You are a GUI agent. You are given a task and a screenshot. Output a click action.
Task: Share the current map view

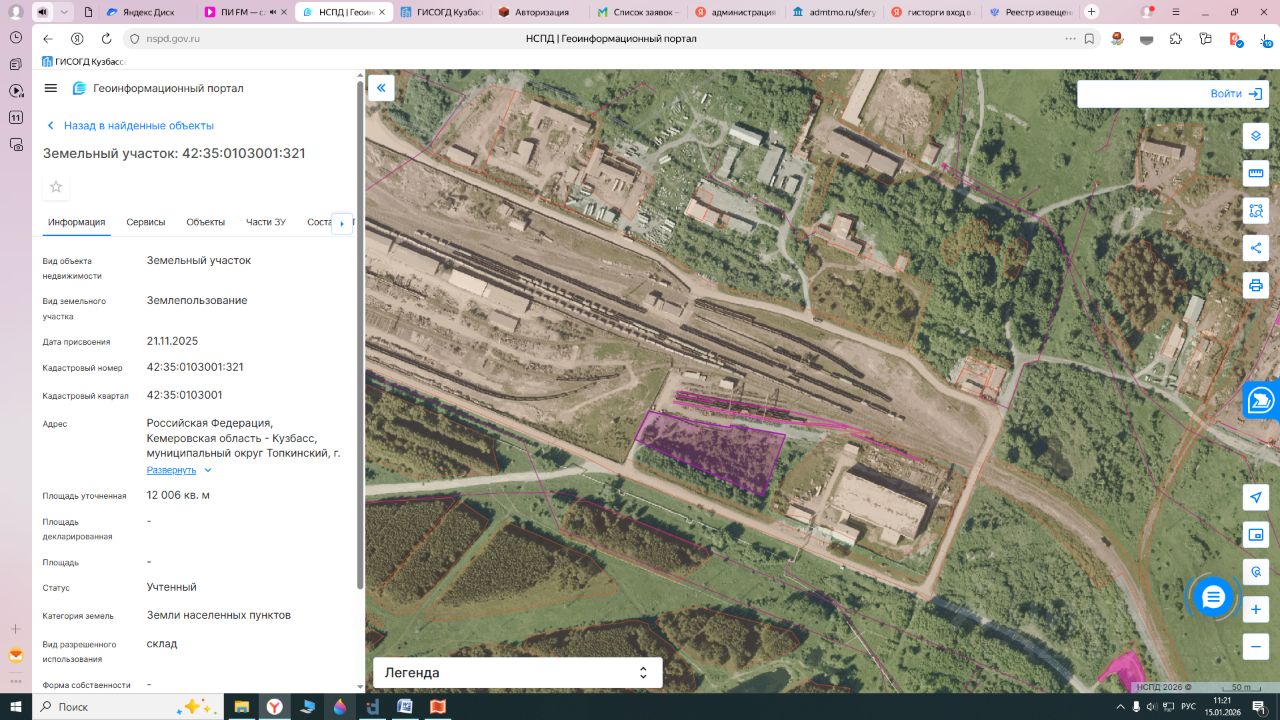point(1256,248)
